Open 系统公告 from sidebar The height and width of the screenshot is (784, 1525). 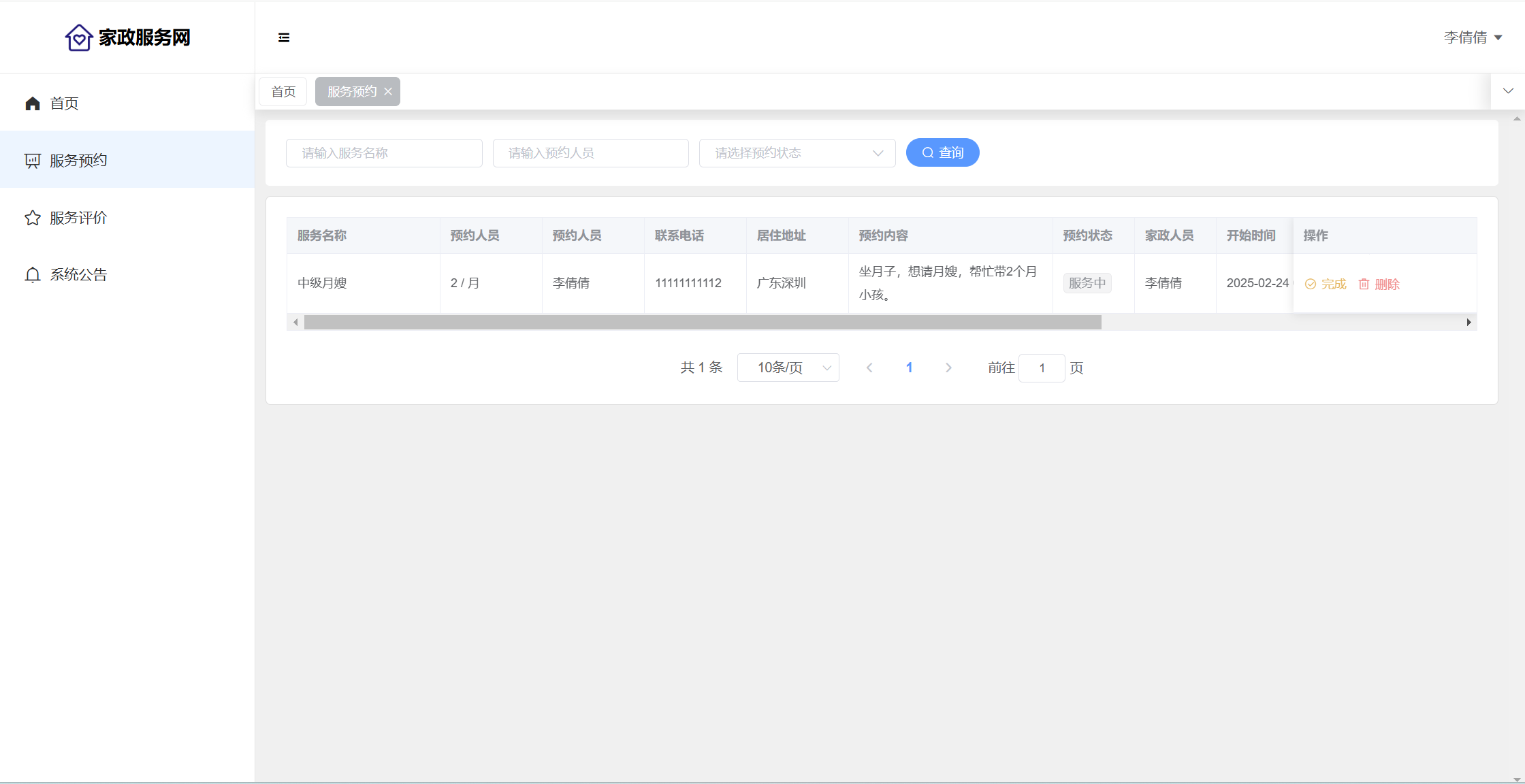(78, 275)
